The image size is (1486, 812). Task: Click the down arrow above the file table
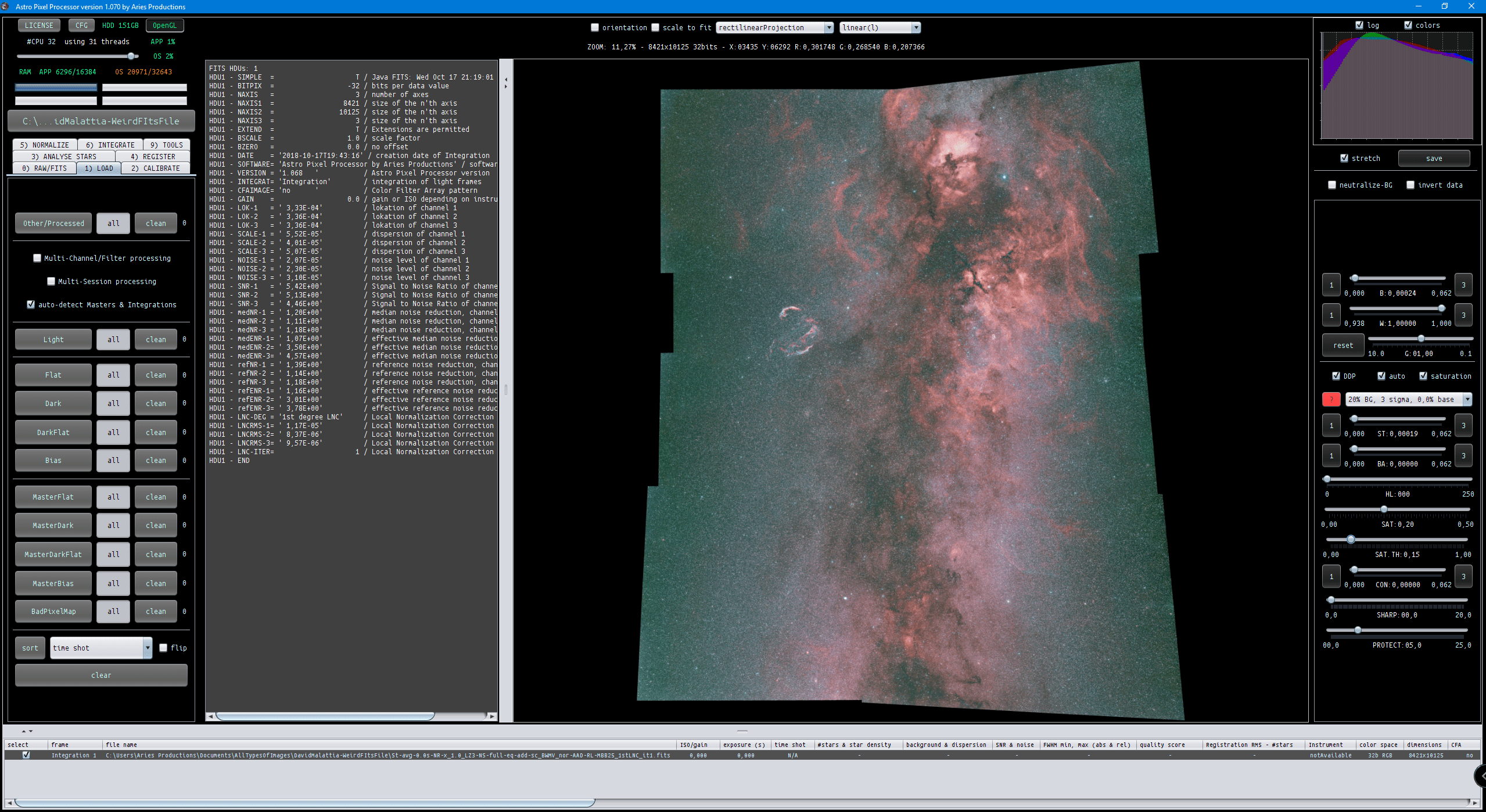(31, 731)
